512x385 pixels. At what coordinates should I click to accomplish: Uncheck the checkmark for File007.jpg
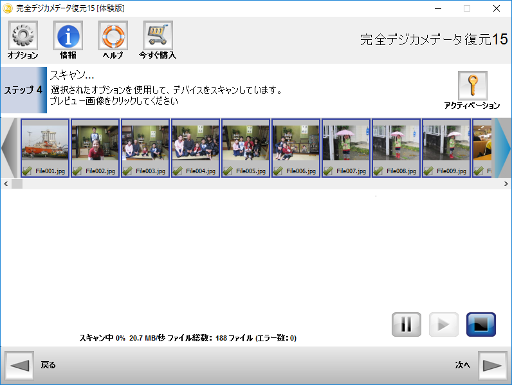click(x=328, y=171)
